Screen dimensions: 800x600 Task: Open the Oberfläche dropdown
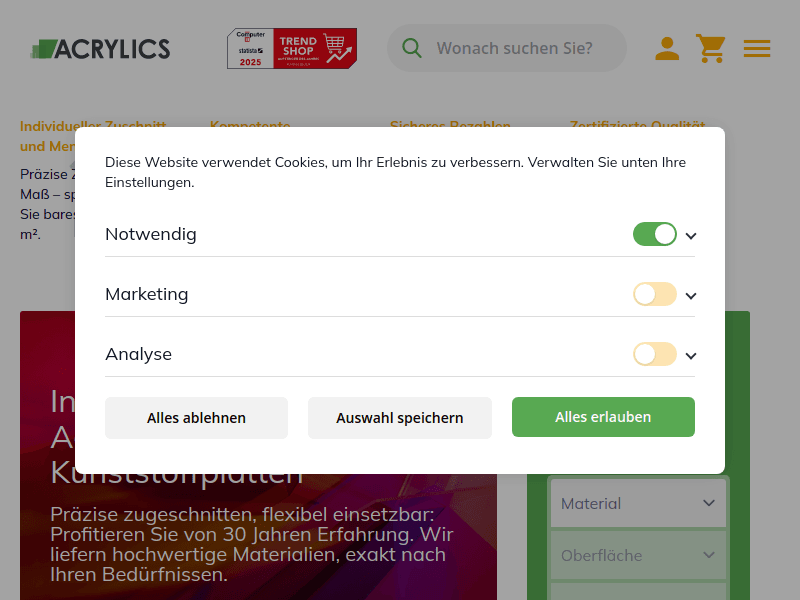(639, 555)
